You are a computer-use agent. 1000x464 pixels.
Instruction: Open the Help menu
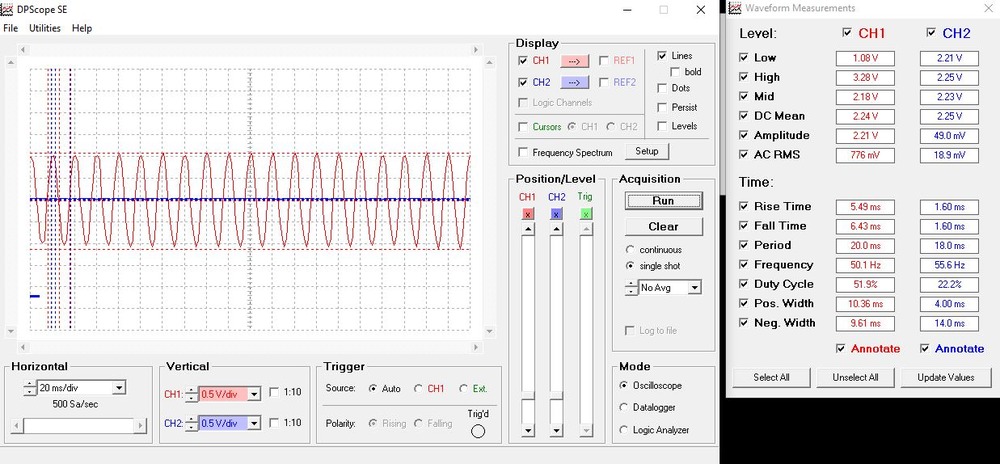tap(82, 28)
